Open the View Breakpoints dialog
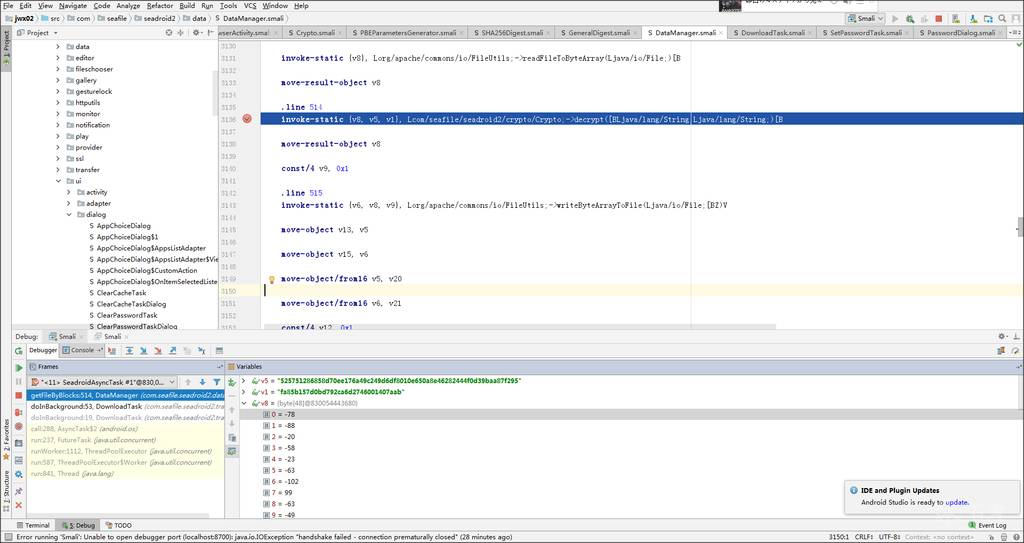Screen dimensions: 1024x543 click(18, 412)
